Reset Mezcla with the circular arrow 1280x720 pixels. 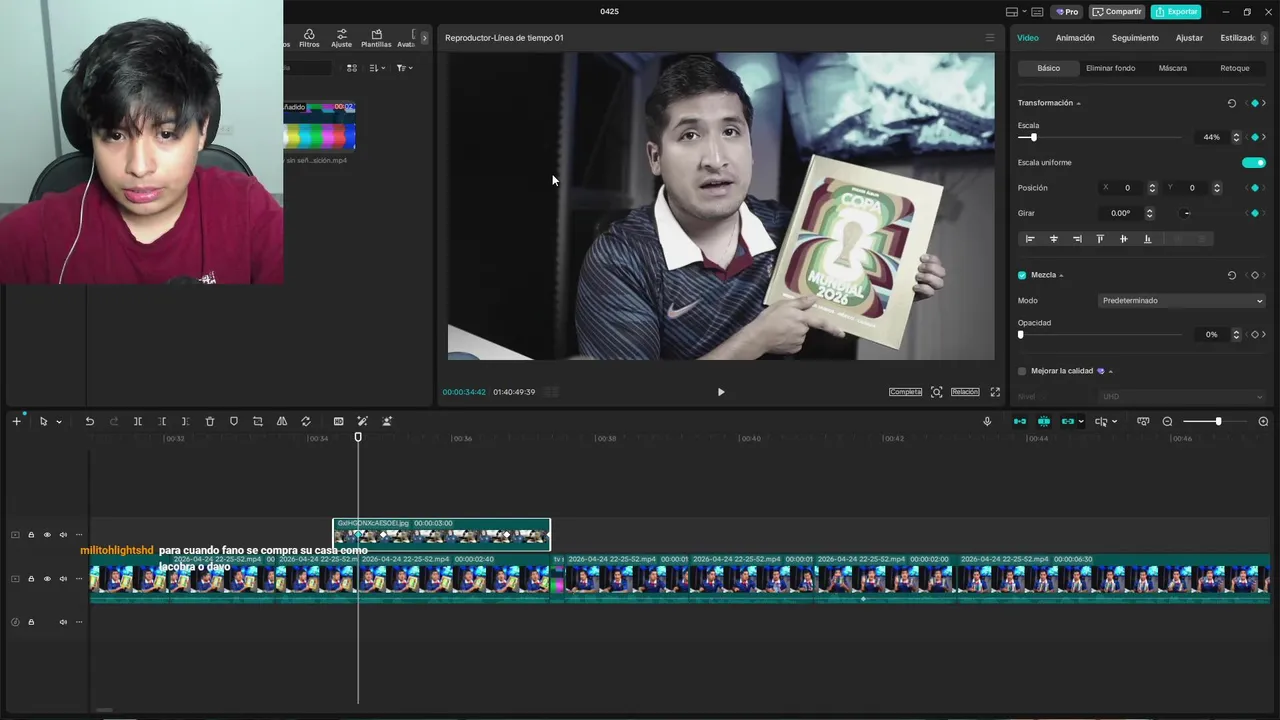1232,275
